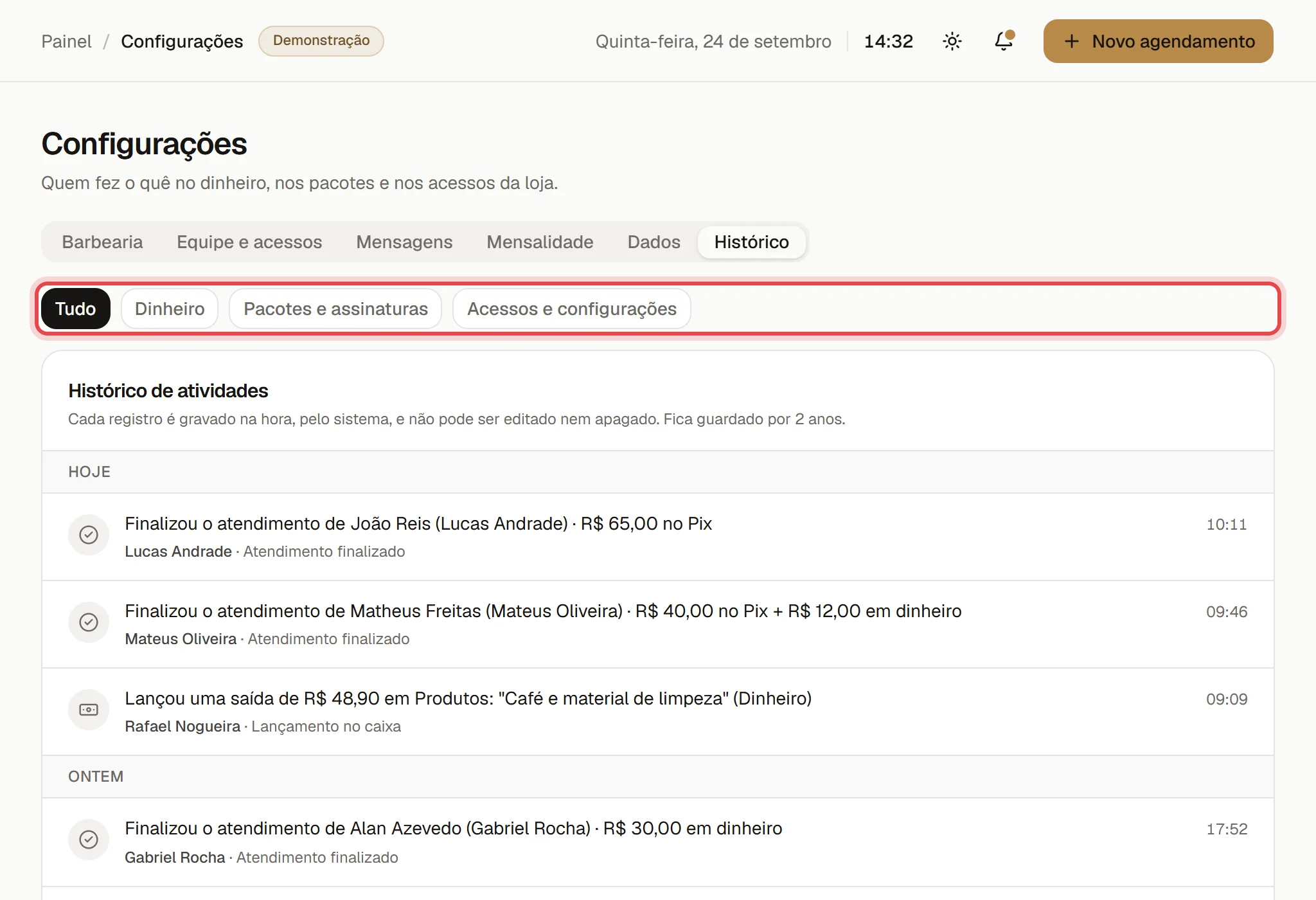Click Lucas Andrade author subtitle
The height and width of the screenshot is (900, 1316).
pos(178,552)
